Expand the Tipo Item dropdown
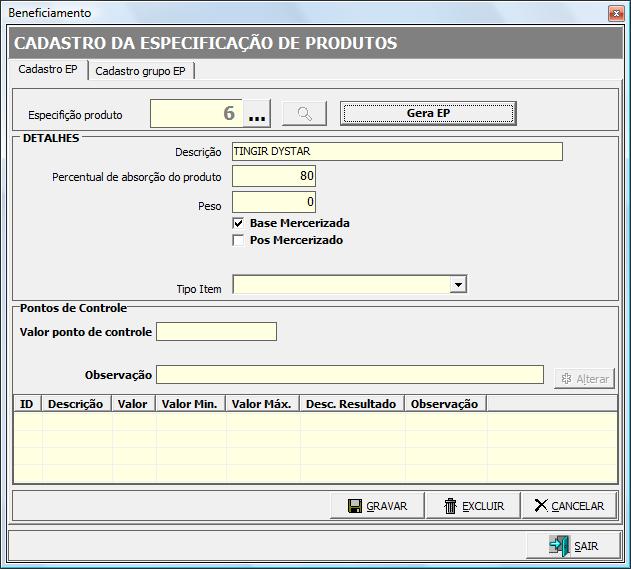Screen dimensions: 631x569 pyautogui.click(x=458, y=285)
